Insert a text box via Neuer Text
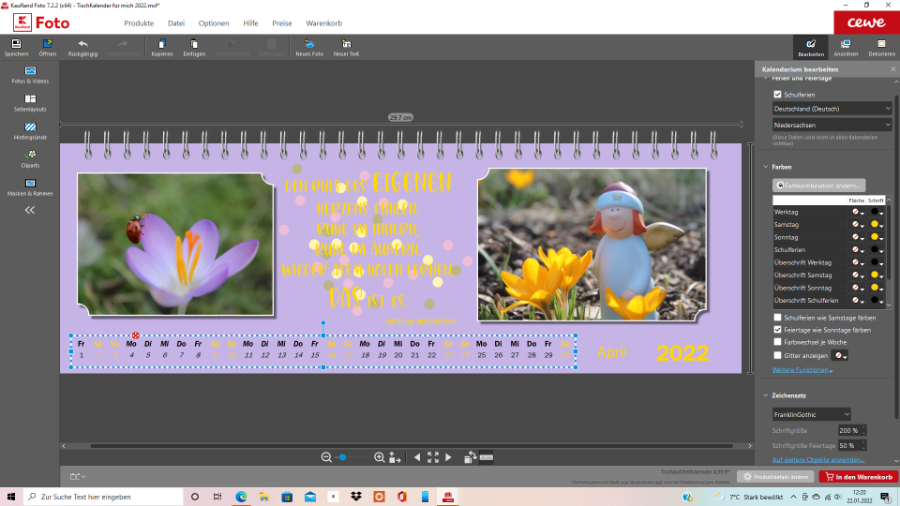Screen dimensions: 900x506 (346, 44)
